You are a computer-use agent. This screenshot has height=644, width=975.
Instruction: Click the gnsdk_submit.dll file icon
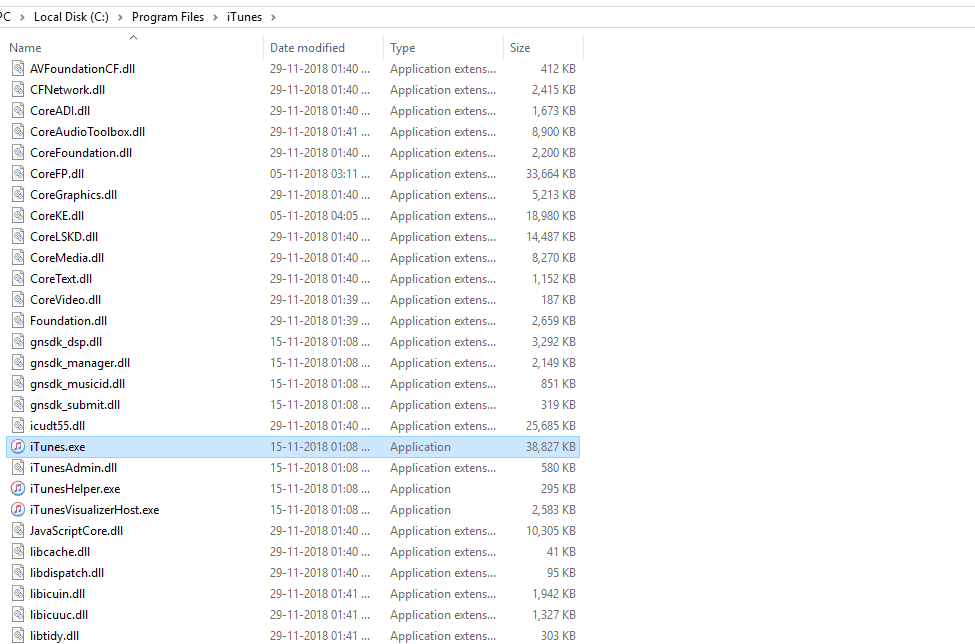pyautogui.click(x=18, y=405)
